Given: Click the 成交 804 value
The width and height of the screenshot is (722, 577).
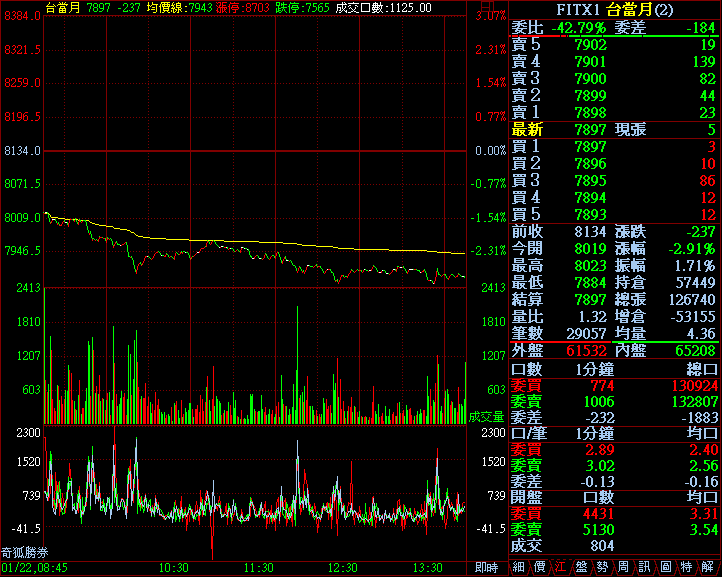Looking at the screenshot, I should [602, 546].
